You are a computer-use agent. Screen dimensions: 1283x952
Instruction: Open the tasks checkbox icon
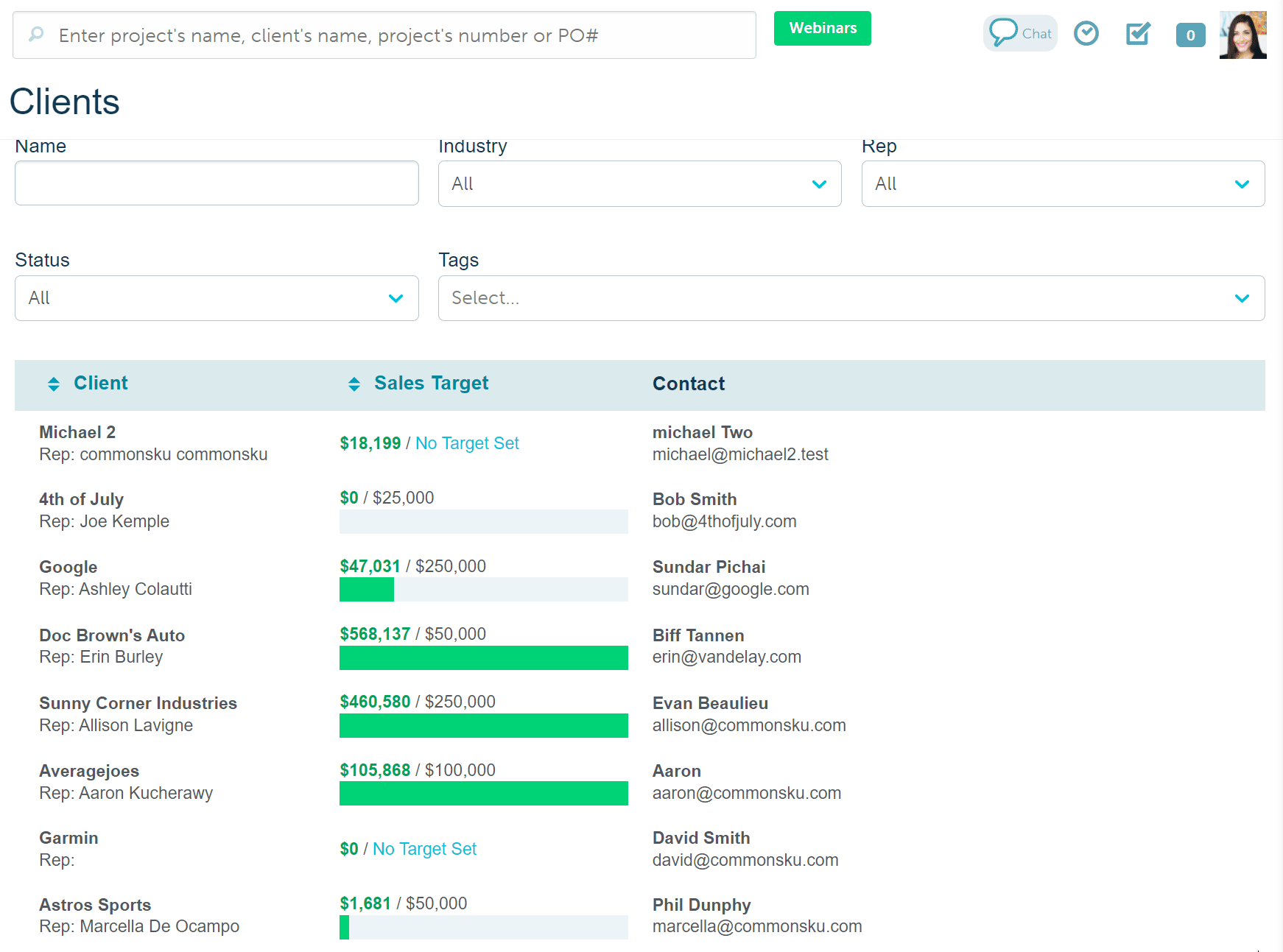tap(1137, 33)
